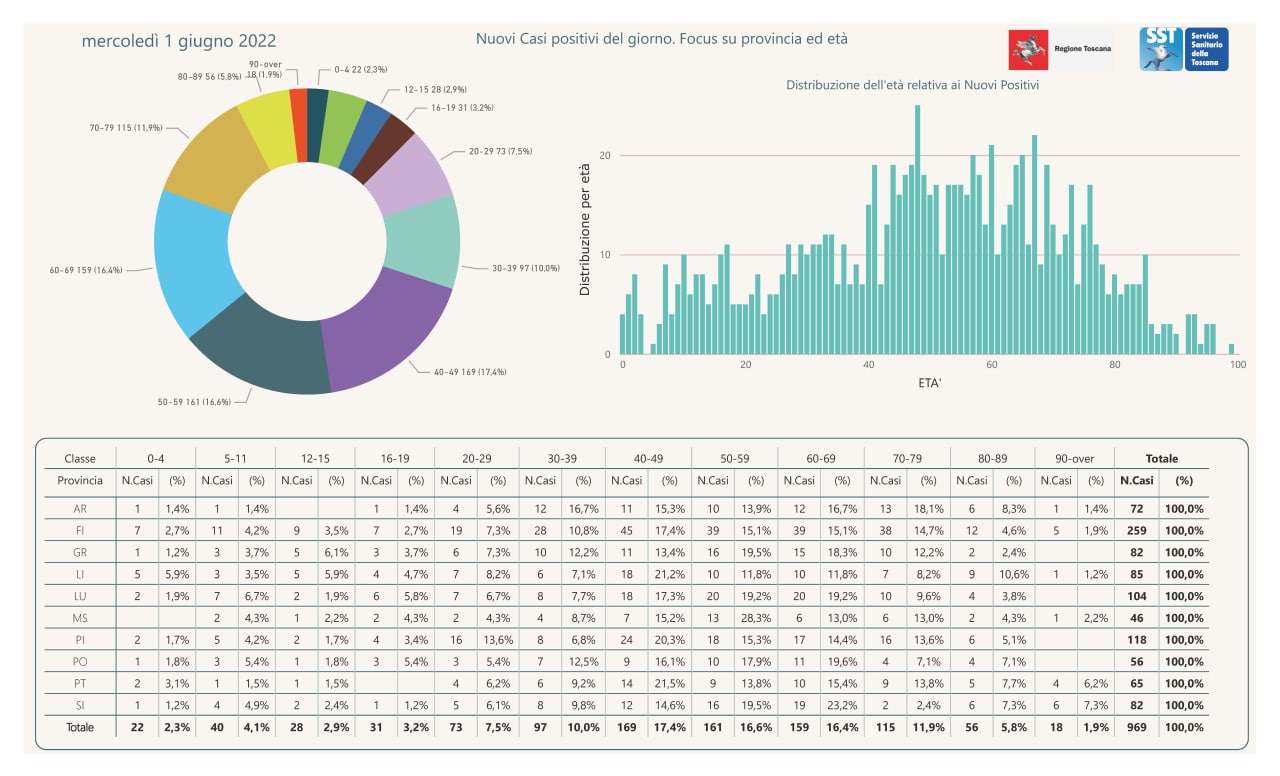The image size is (1280, 776).
Task: Click the Totale column header
Action: [x=1161, y=458]
